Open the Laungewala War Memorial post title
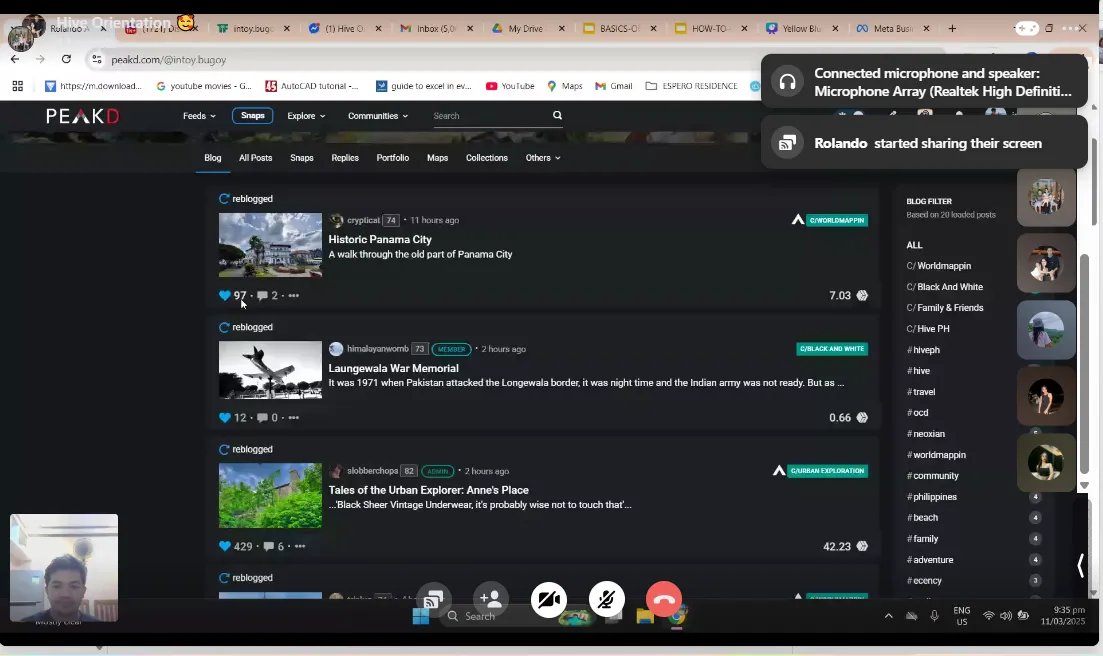 [x=393, y=368]
